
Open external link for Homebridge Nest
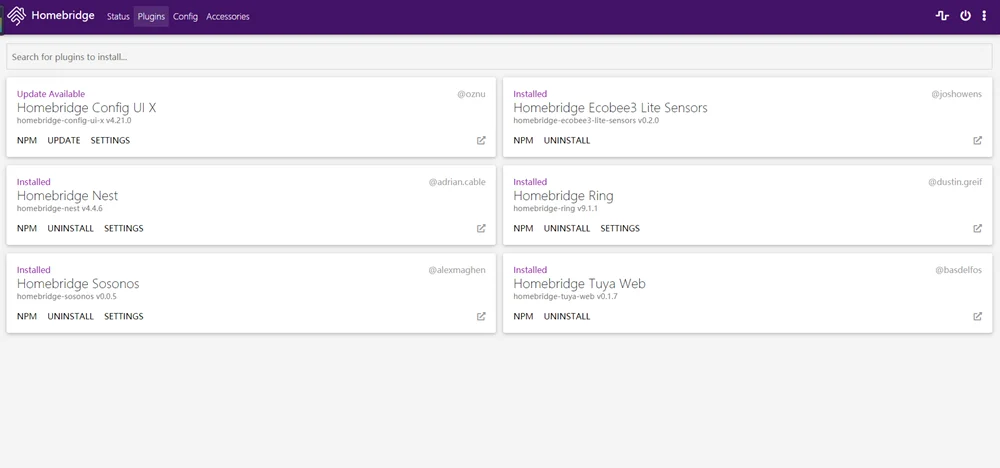click(x=481, y=228)
